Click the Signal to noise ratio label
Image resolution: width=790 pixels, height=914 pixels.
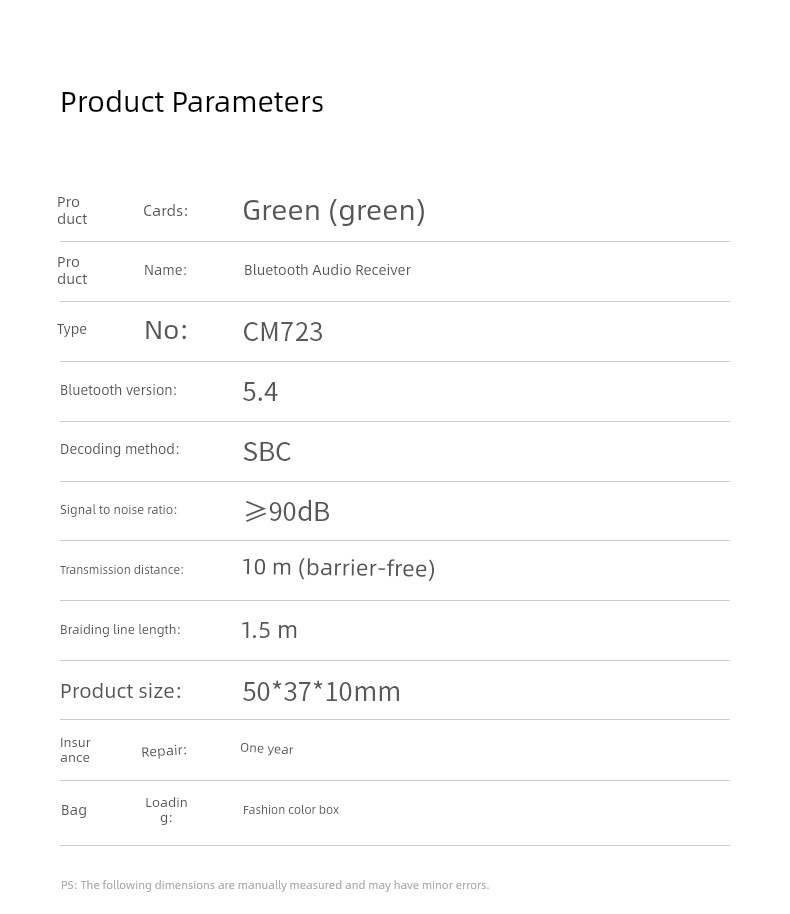tap(118, 509)
